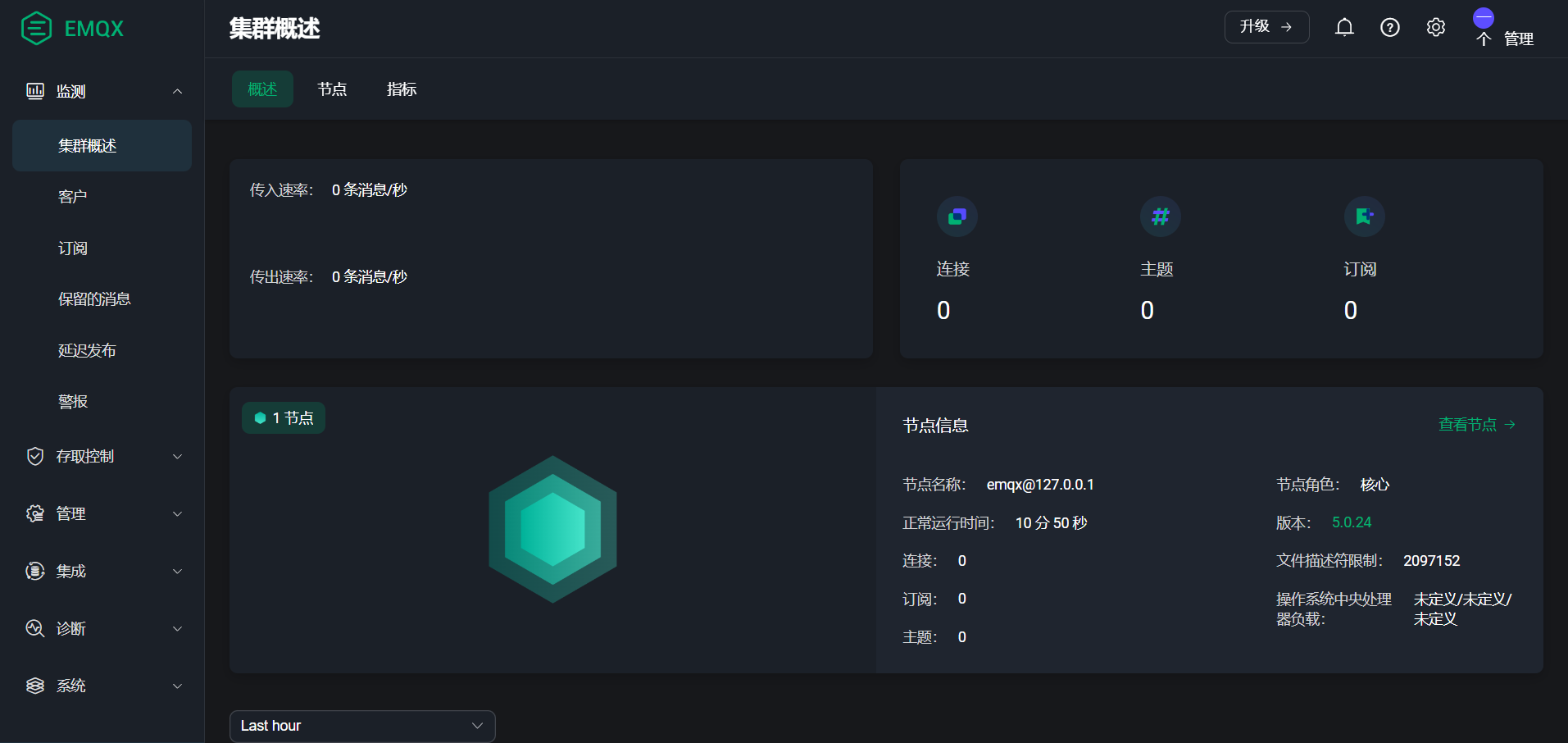Open the help question mark icon
Screen dimensions: 1568x743
click(1390, 28)
